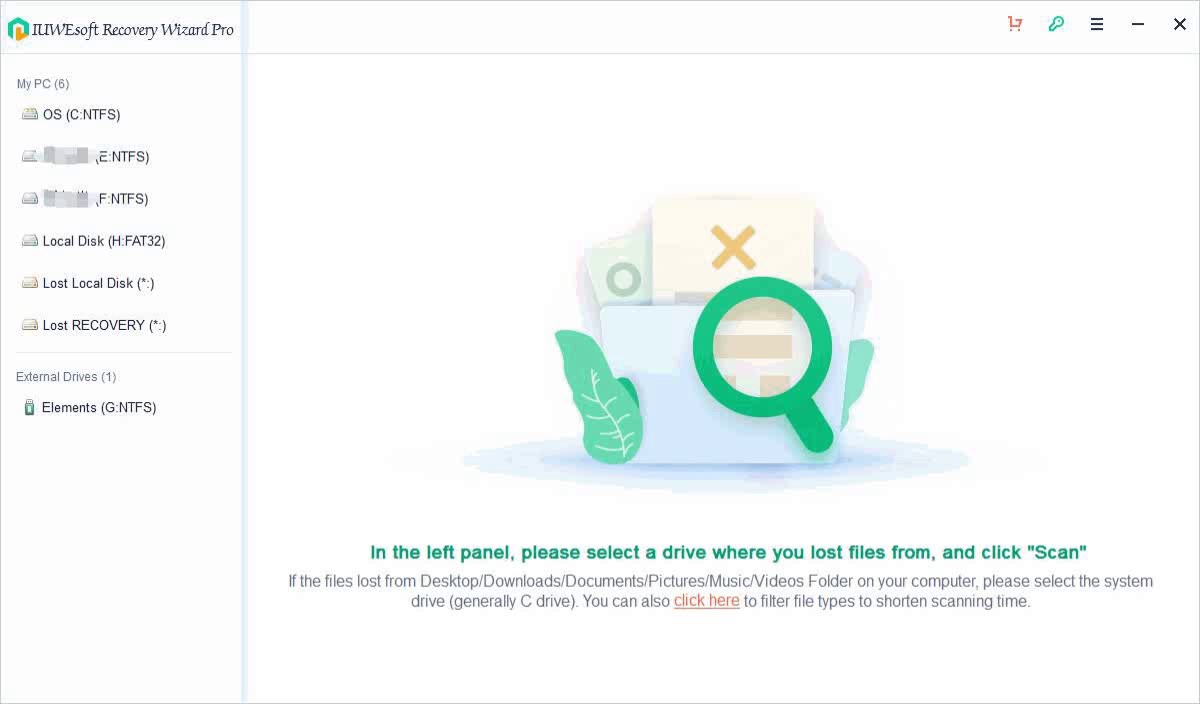Click the OS (C:NTFS) drive icon
Image resolution: width=1200 pixels, height=704 pixels.
click(30, 114)
